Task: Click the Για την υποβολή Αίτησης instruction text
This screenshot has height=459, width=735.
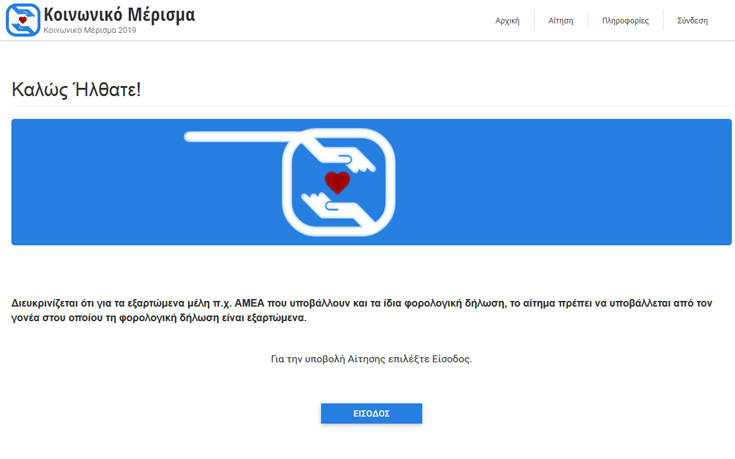Action: (370, 358)
